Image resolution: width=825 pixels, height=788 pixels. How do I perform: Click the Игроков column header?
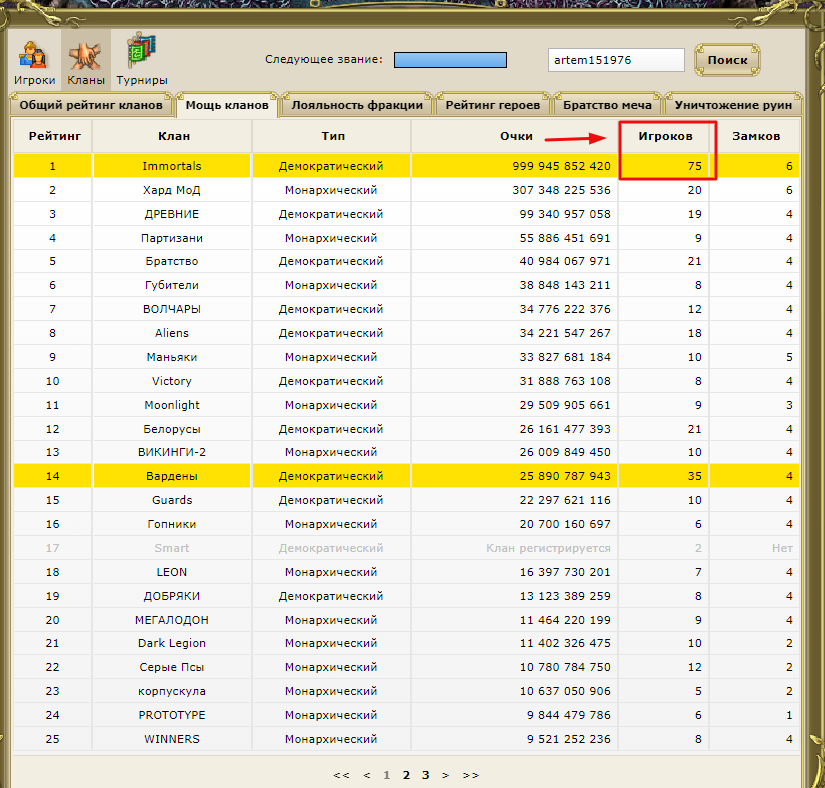[666, 136]
